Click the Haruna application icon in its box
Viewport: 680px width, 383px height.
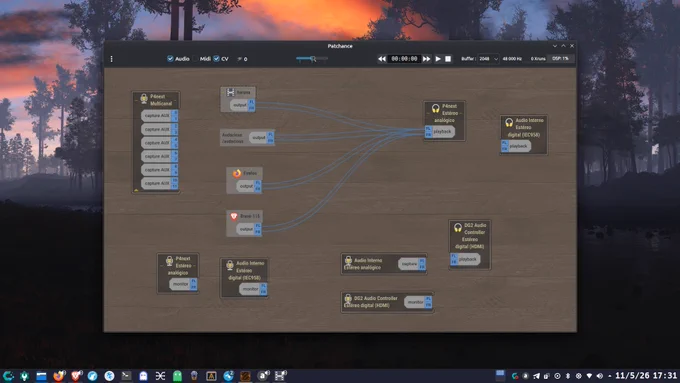pyautogui.click(x=231, y=92)
